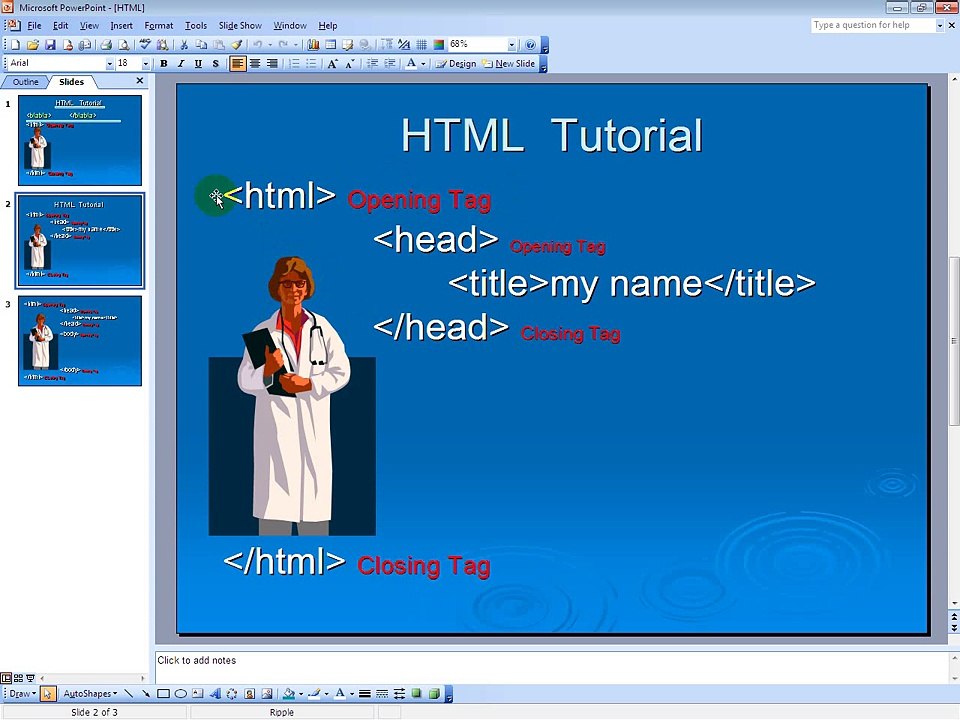Switch to the Outline tab

click(25, 82)
